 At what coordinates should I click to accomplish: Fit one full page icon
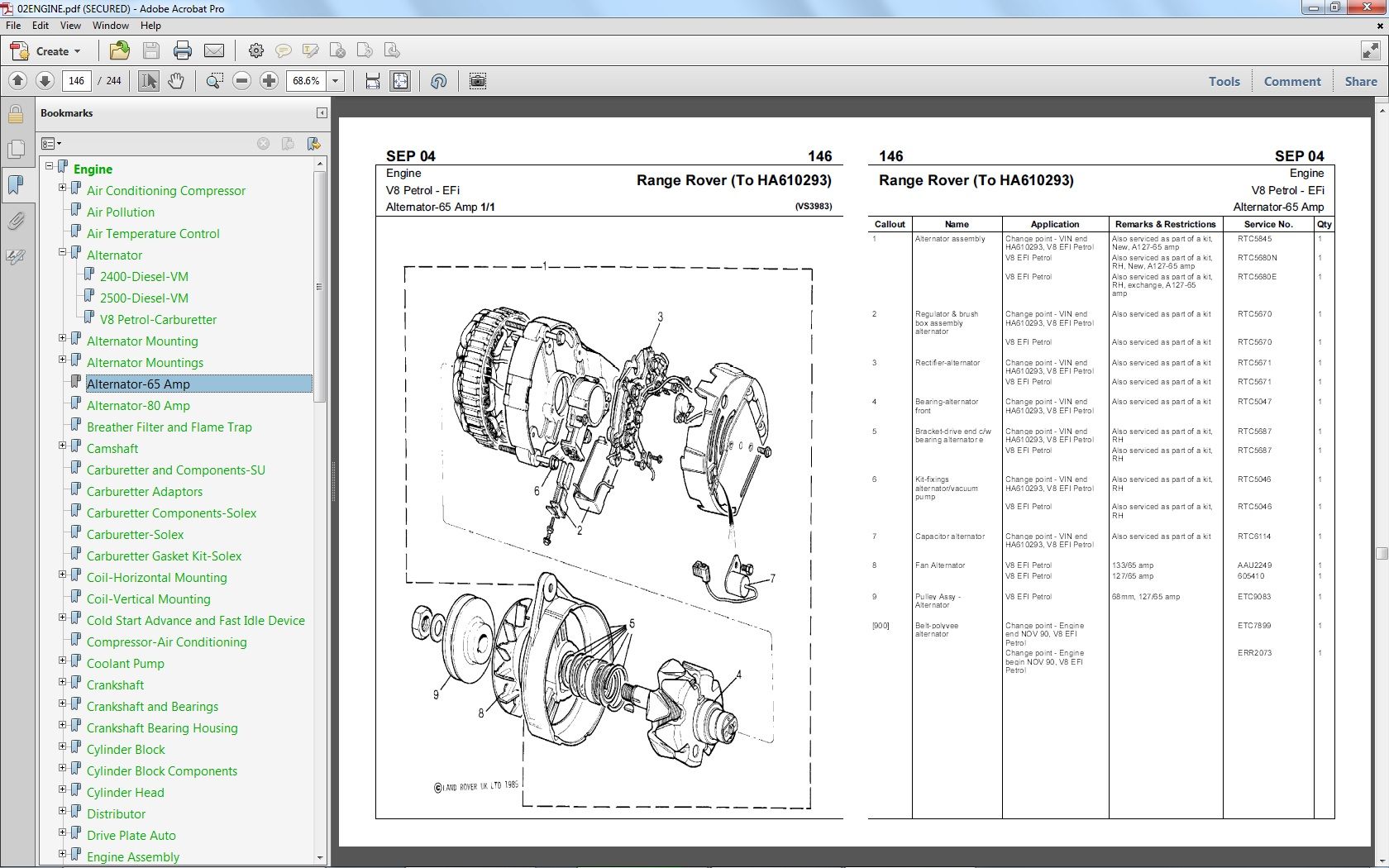[400, 81]
